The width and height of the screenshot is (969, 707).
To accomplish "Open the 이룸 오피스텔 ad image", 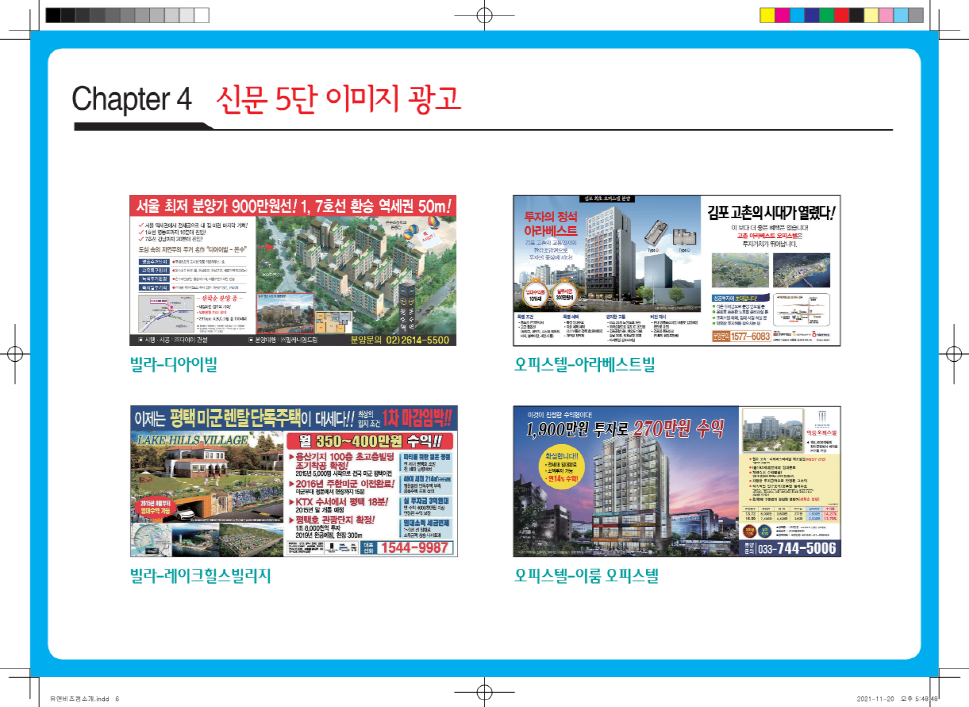I will 676,481.
